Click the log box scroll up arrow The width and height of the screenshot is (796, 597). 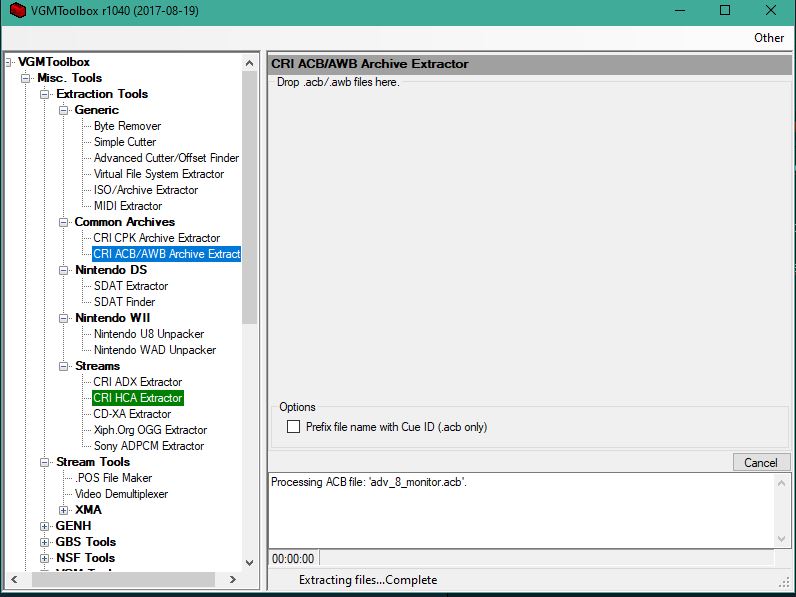pos(782,483)
